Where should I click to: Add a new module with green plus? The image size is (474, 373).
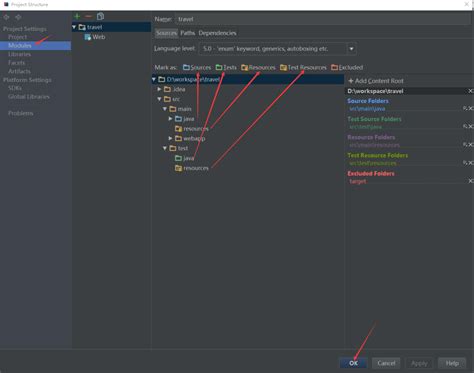(x=77, y=16)
